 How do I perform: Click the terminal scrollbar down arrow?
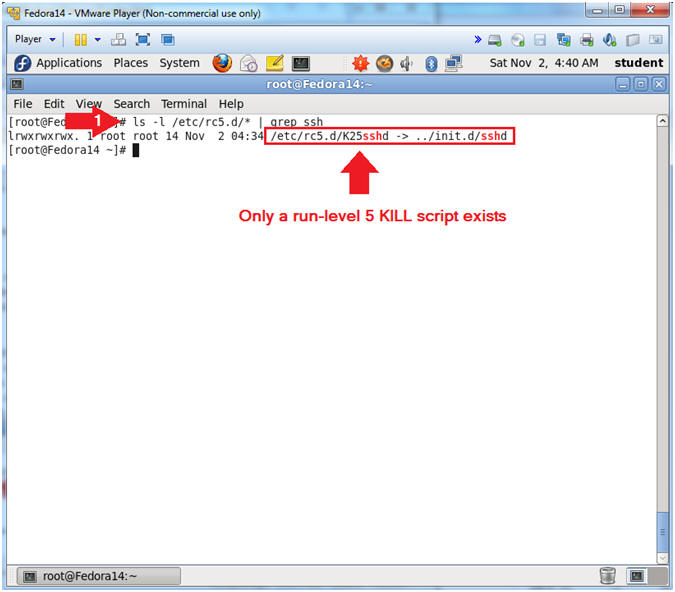663,558
